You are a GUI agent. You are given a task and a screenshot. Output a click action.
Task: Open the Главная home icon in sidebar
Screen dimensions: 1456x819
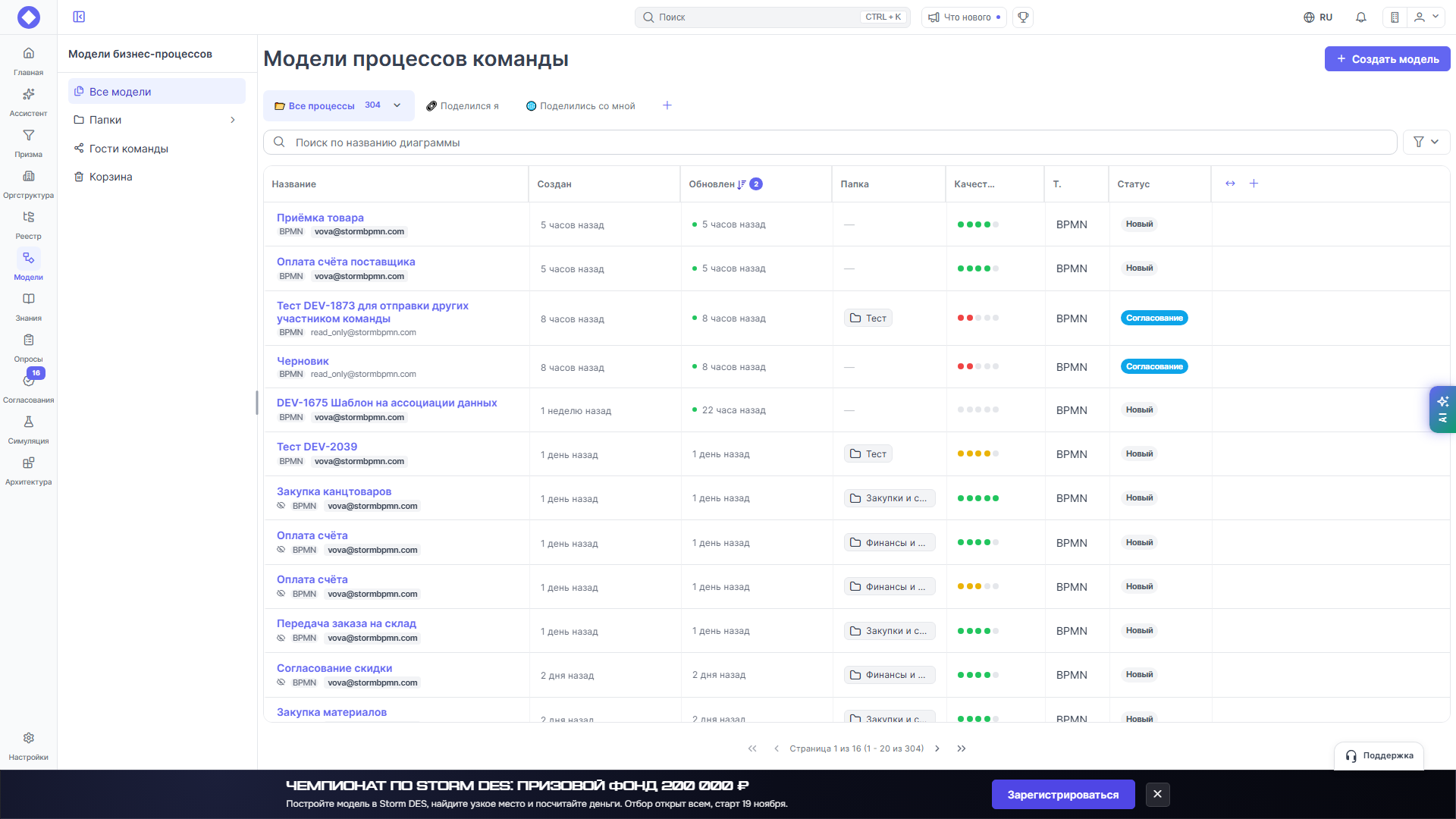28,53
